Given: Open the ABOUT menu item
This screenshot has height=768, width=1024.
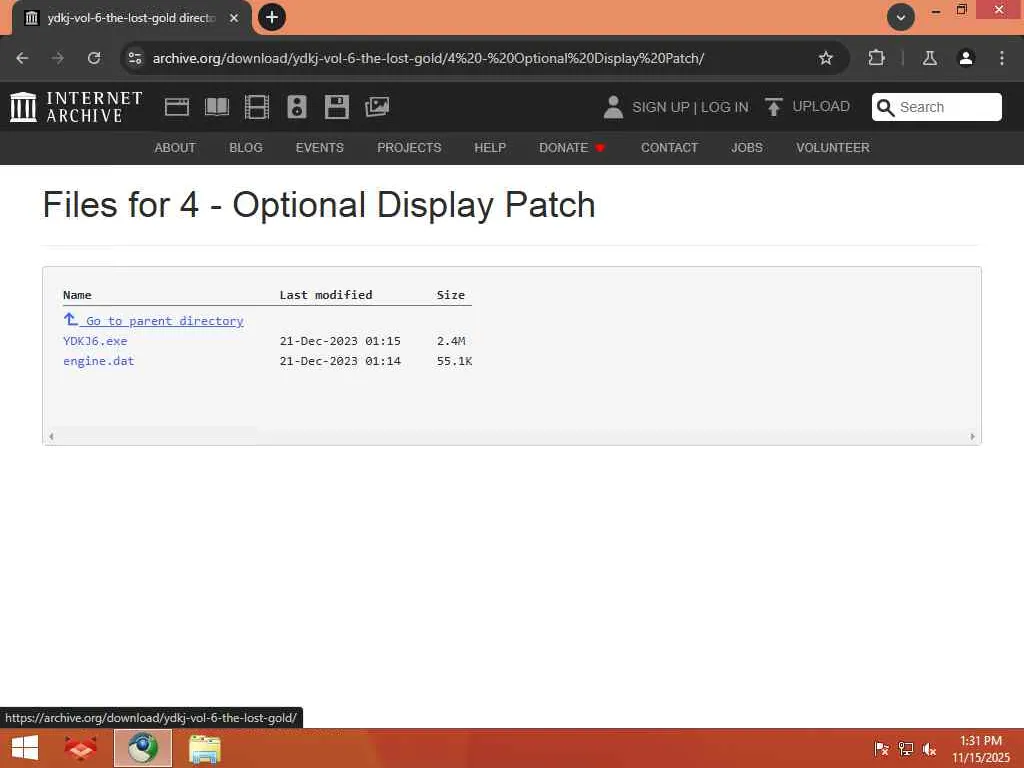Looking at the screenshot, I should tap(175, 148).
